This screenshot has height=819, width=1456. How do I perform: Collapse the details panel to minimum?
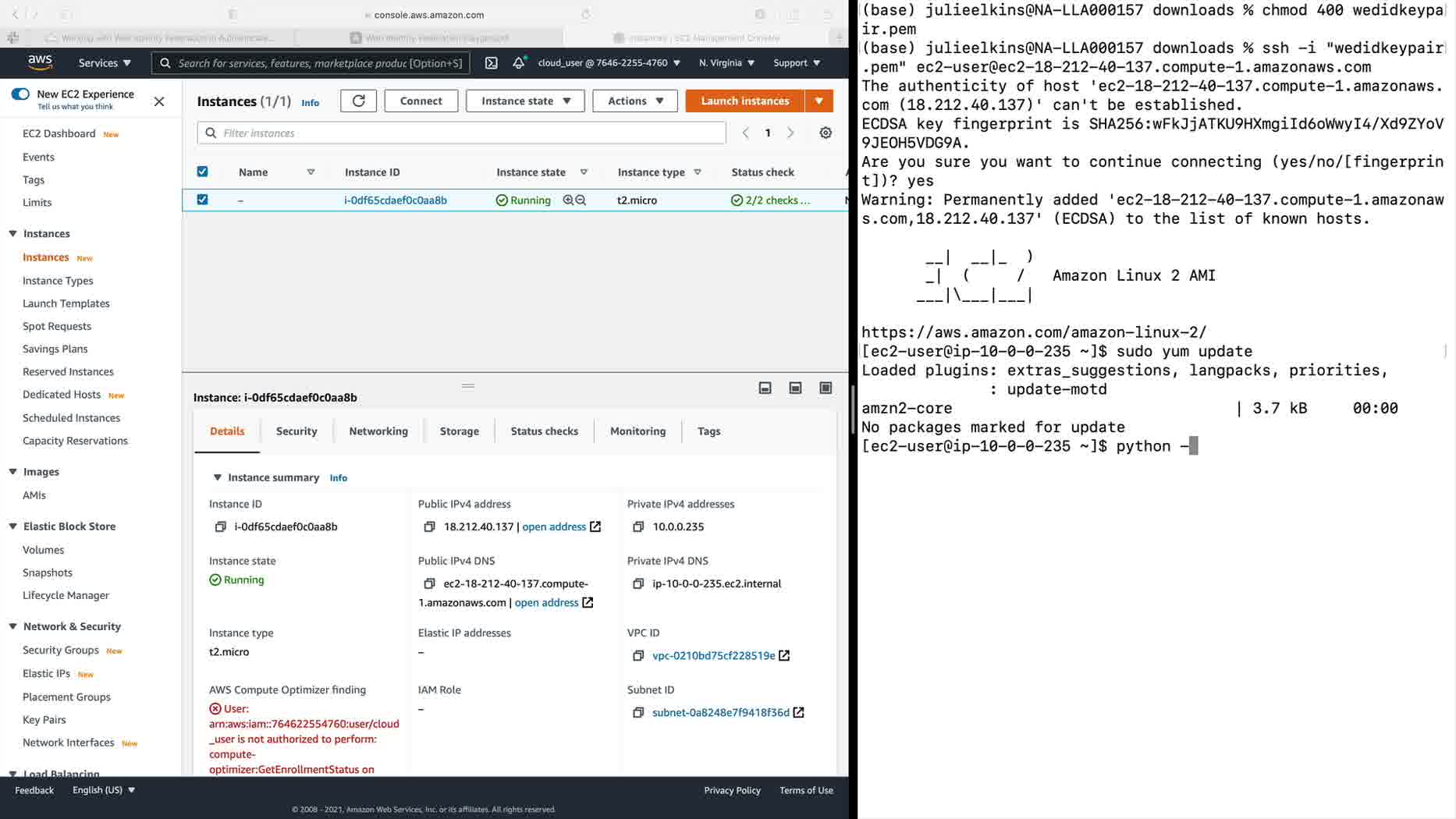(x=765, y=388)
